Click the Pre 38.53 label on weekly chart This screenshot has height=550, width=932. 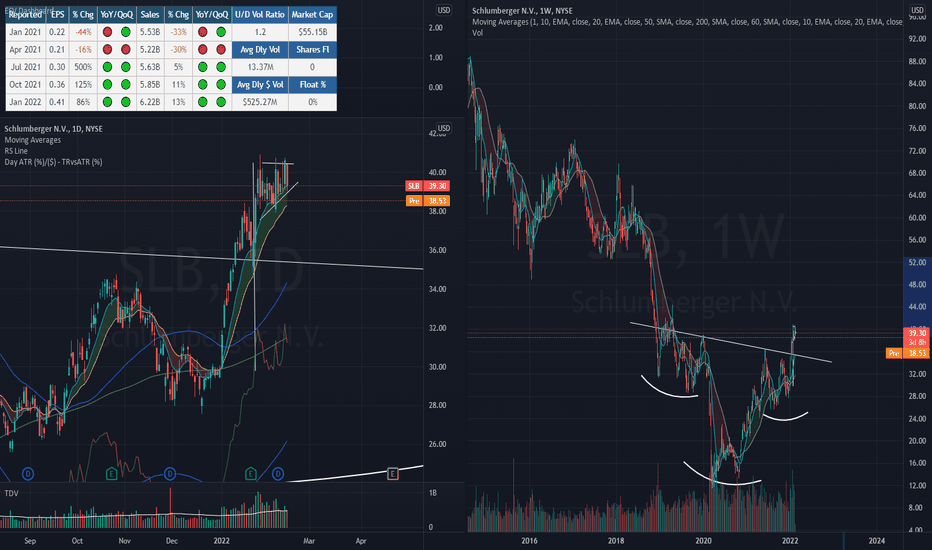click(x=908, y=353)
